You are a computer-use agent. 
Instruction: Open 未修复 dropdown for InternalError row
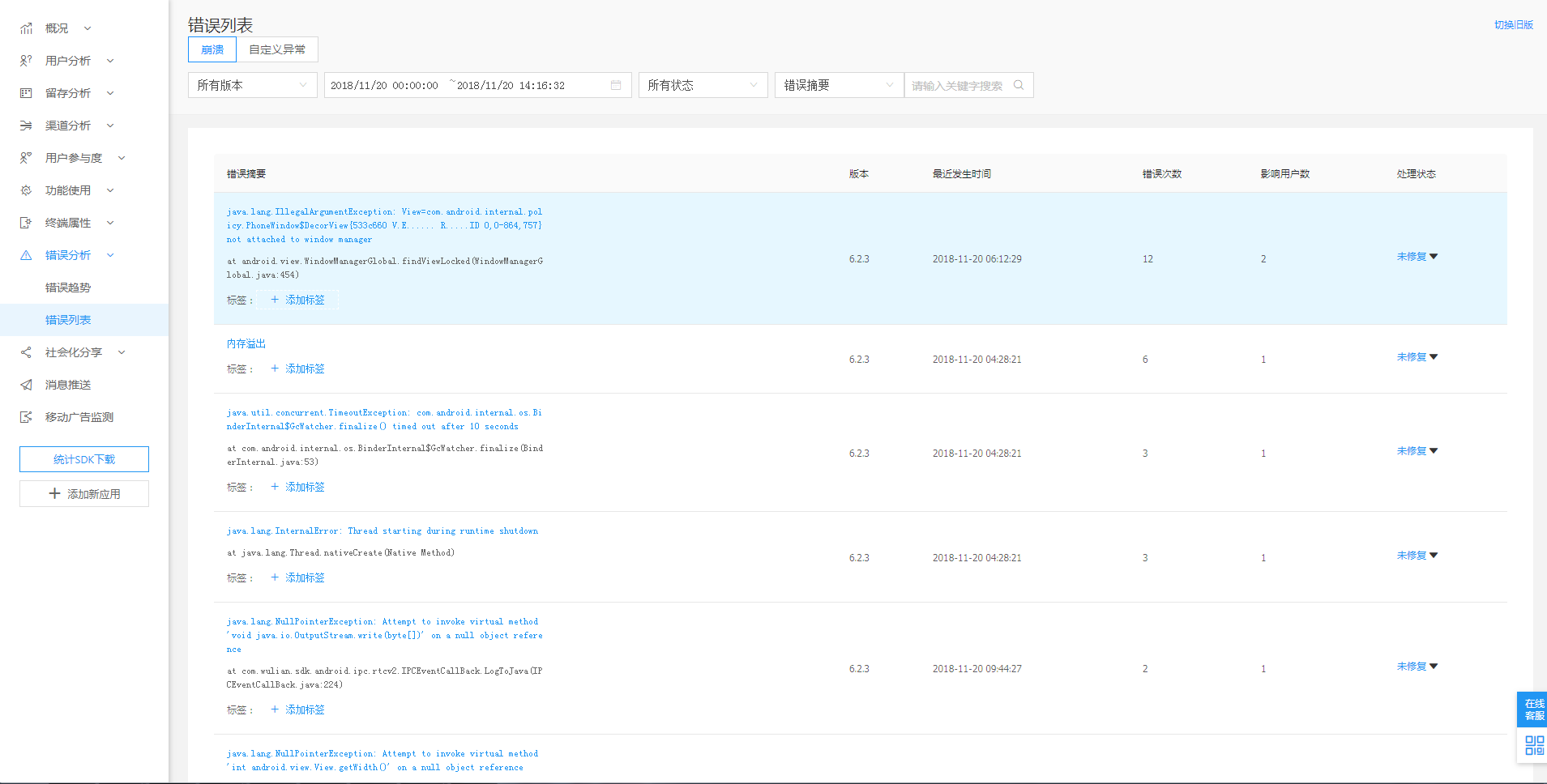pos(1417,556)
